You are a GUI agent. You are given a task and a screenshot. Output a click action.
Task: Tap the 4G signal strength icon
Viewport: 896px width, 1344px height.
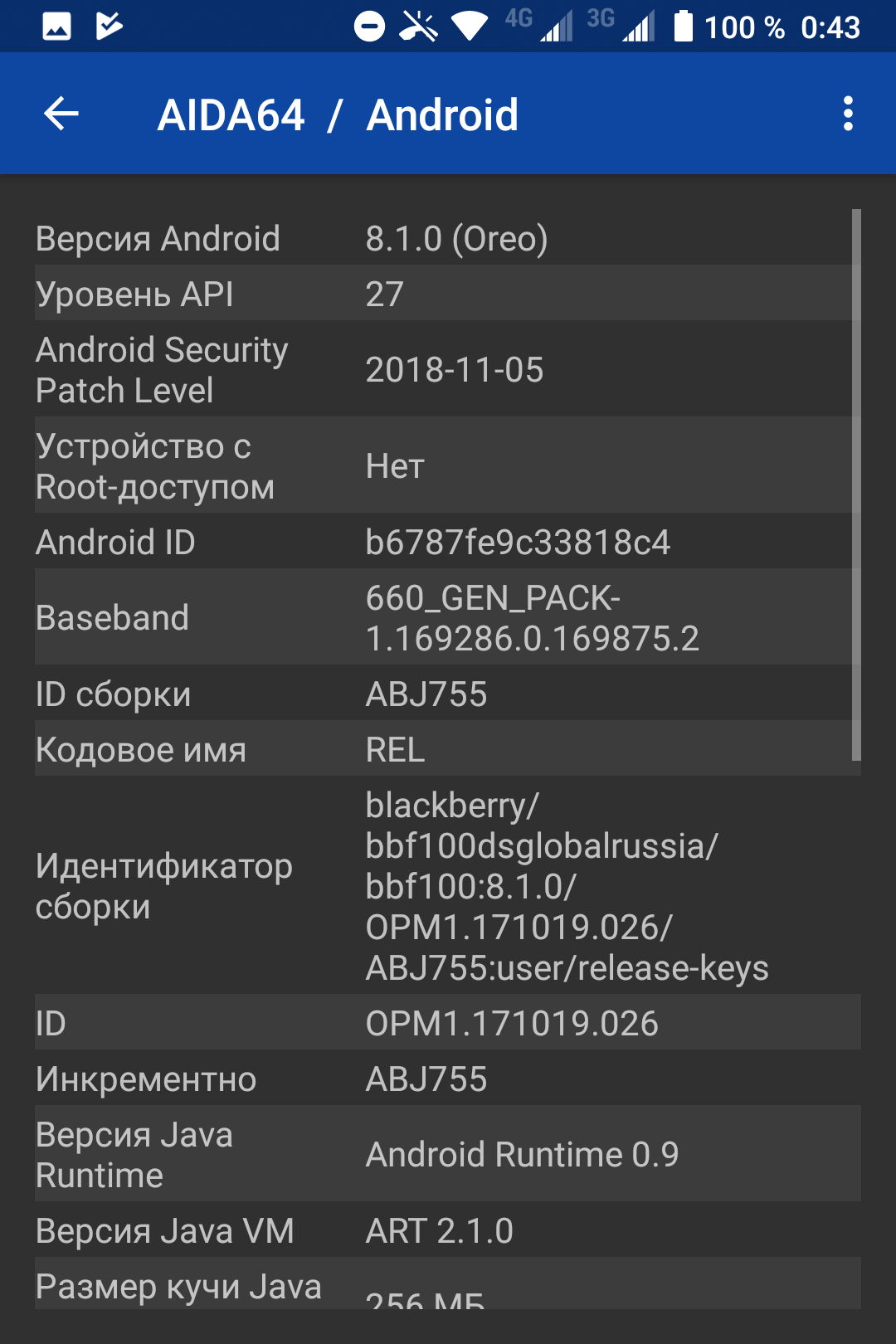tap(539, 25)
